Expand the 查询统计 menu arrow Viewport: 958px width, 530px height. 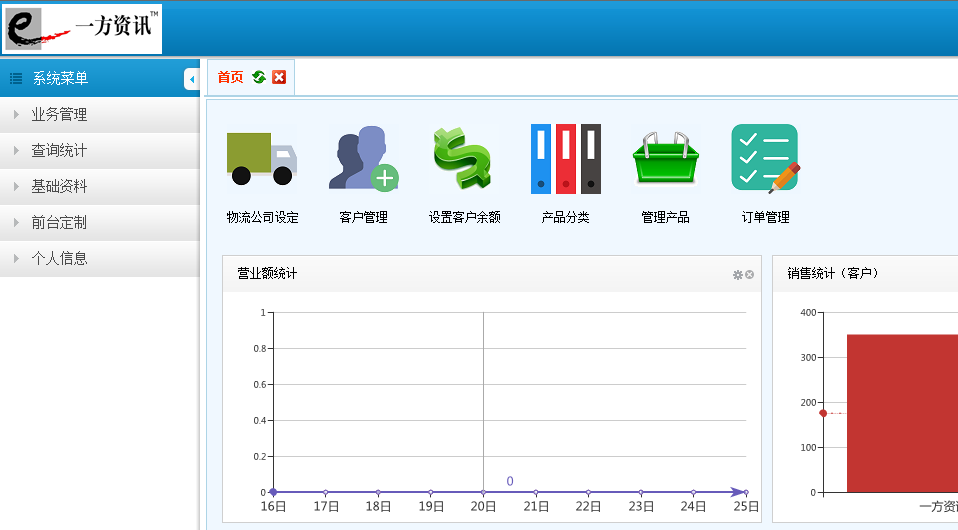(16, 150)
